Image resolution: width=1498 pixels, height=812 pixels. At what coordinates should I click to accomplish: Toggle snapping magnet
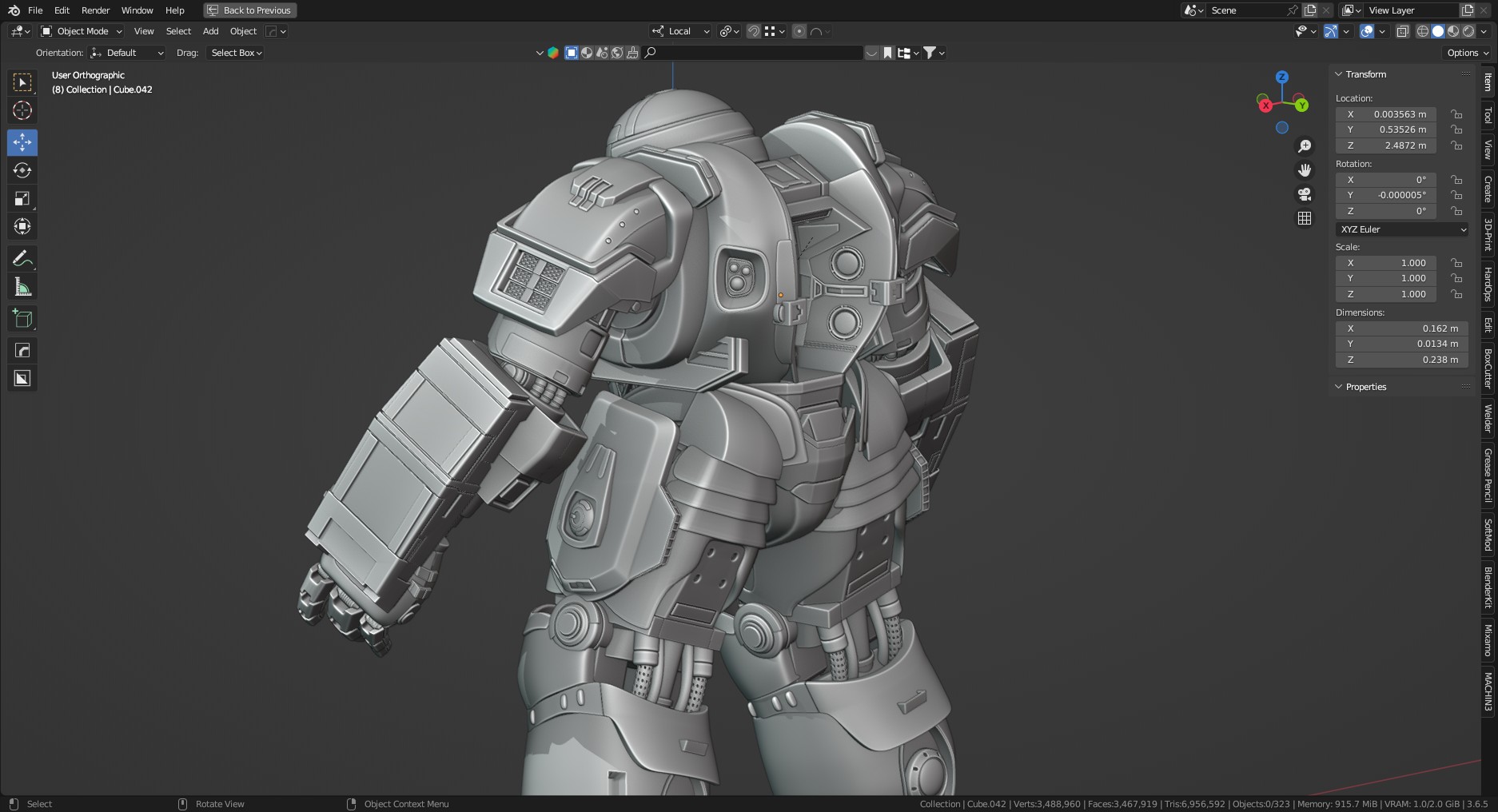coord(754,31)
